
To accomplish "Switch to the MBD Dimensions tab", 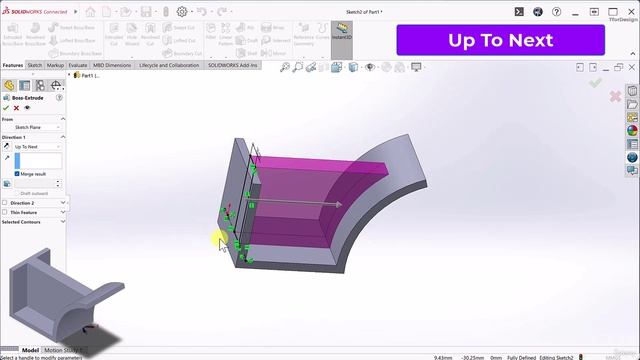I will coord(112,65).
